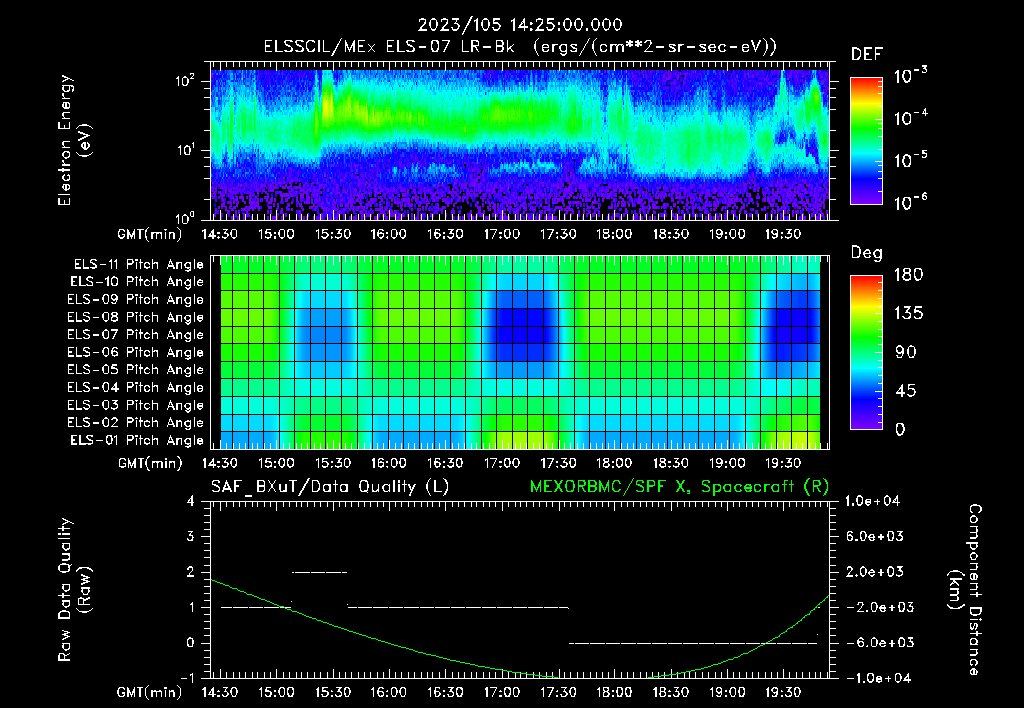Click the ELS-11 Pitch Angle row label
Viewport: 1024px width, 708px height.
(138, 265)
